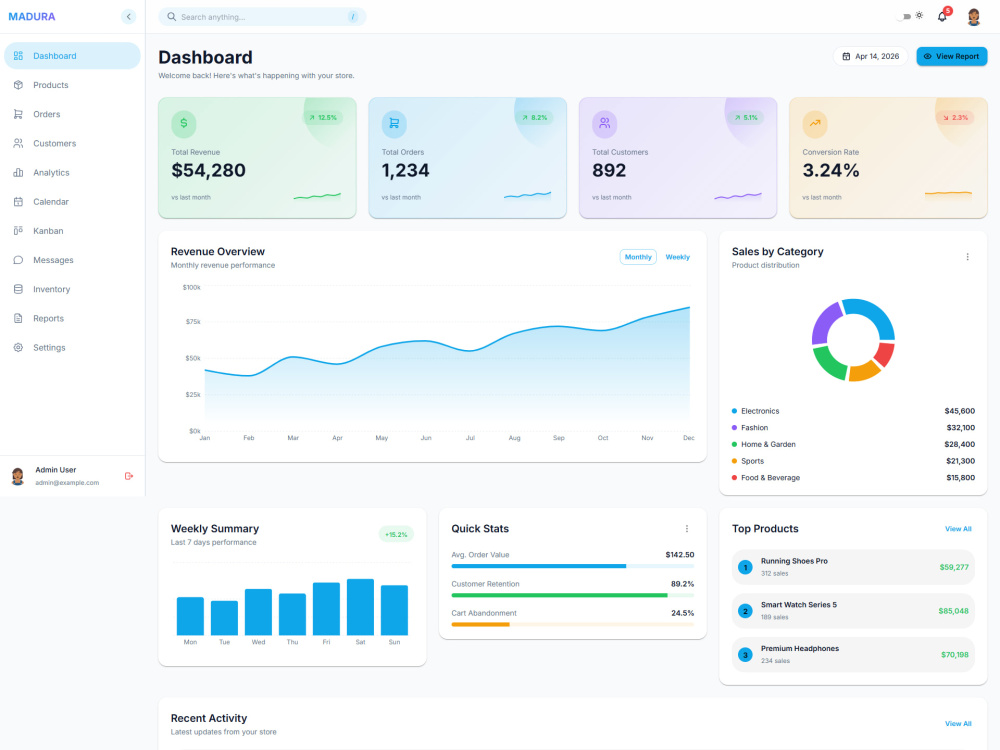Click the 2.3% decline badge
Viewport: 1000px width, 750px height.
pos(955,117)
